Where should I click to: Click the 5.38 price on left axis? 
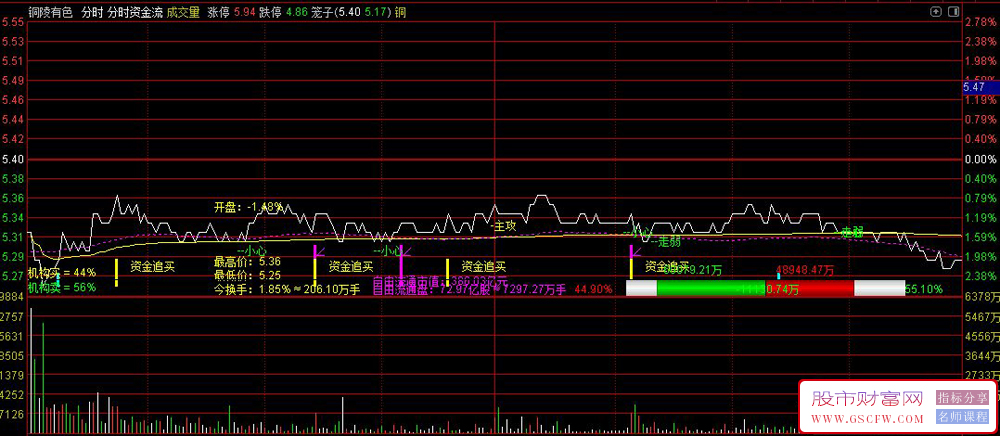pos(13,179)
